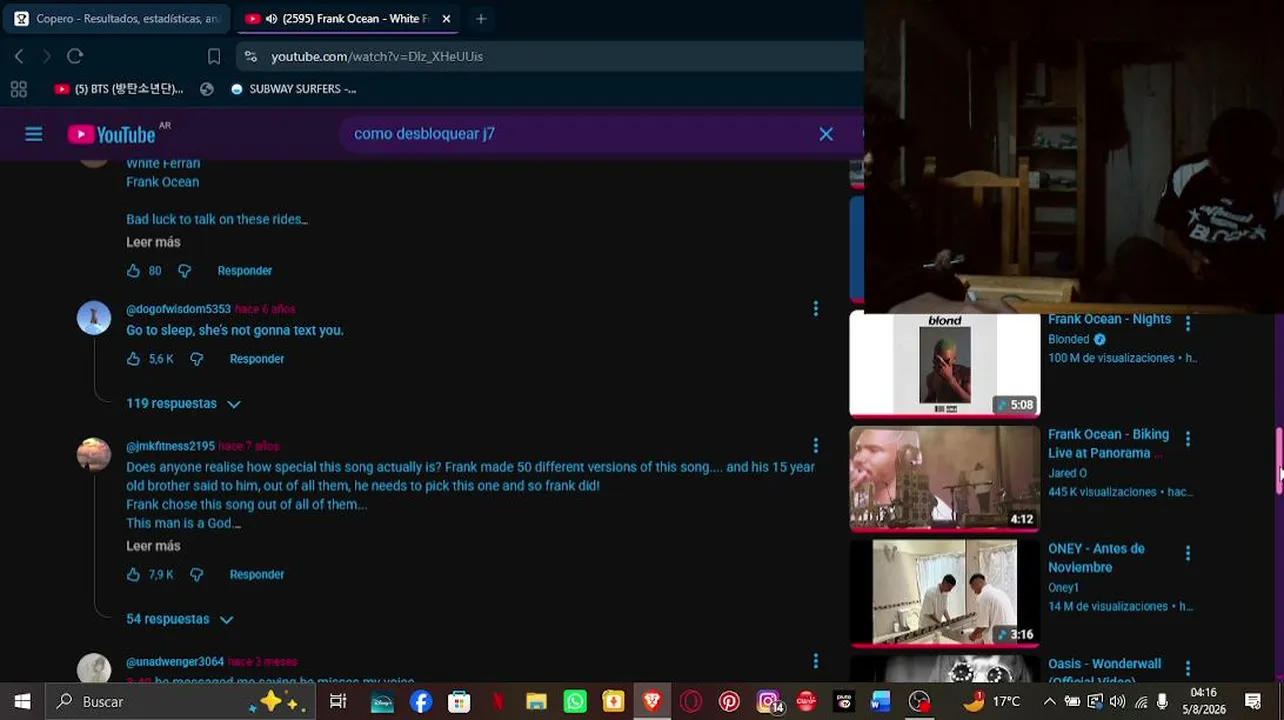Reply to the comment with 80 likes
This screenshot has width=1284, height=720.
(245, 271)
